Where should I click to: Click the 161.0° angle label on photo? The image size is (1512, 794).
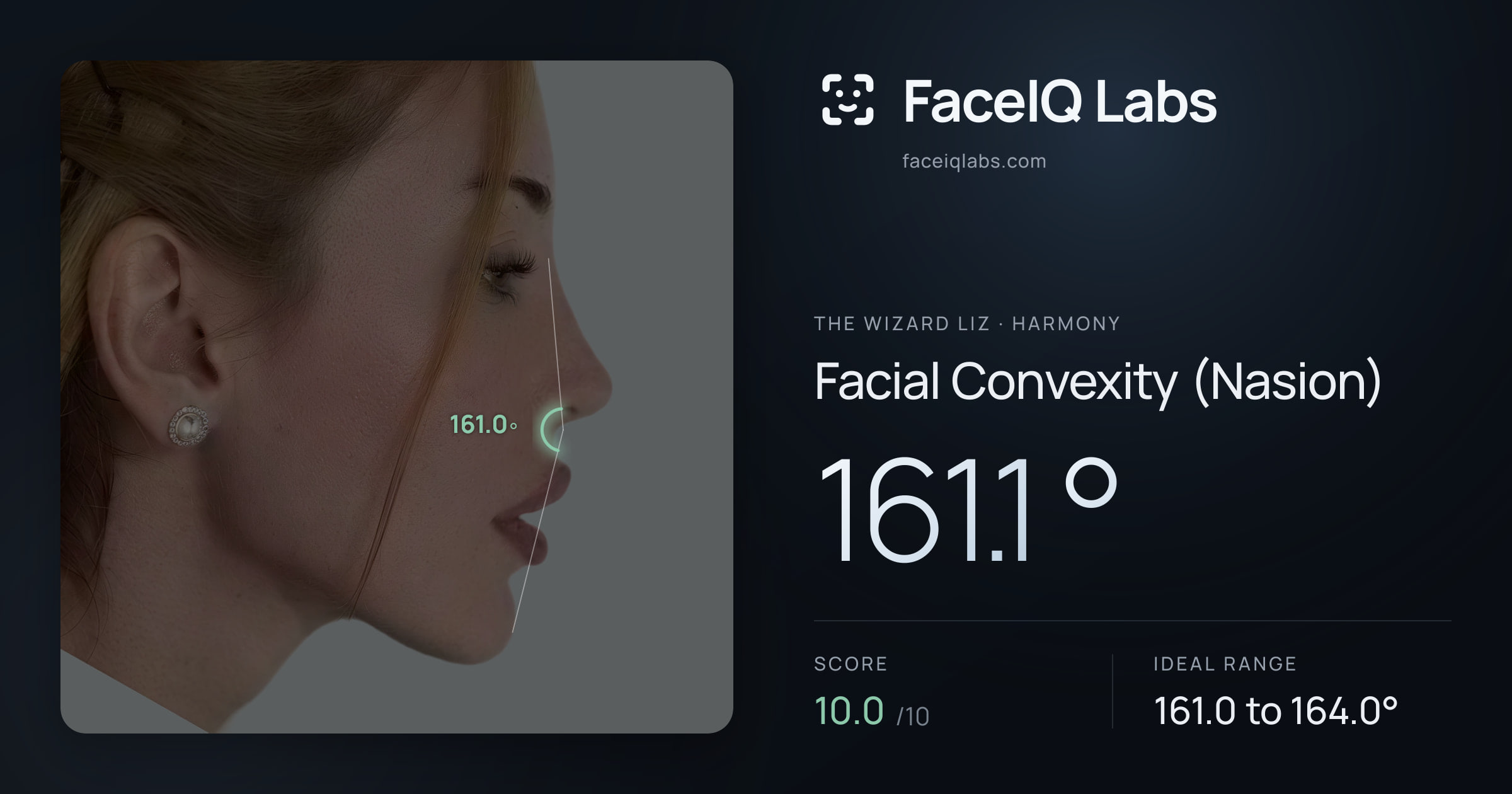tap(483, 425)
